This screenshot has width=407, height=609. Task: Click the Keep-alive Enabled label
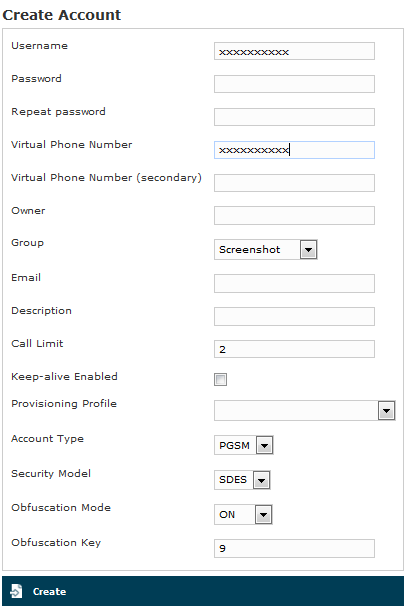click(64, 377)
